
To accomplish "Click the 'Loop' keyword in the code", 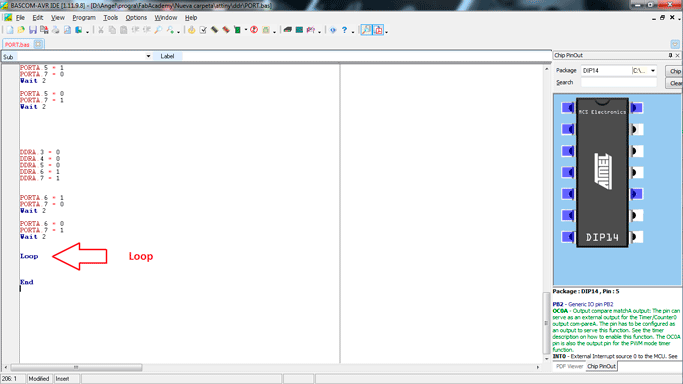I will (29, 256).
